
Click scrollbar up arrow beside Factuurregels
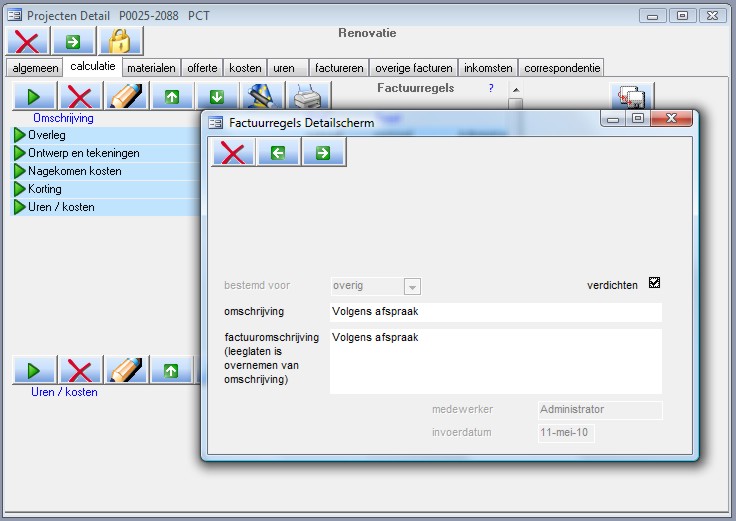click(516, 90)
